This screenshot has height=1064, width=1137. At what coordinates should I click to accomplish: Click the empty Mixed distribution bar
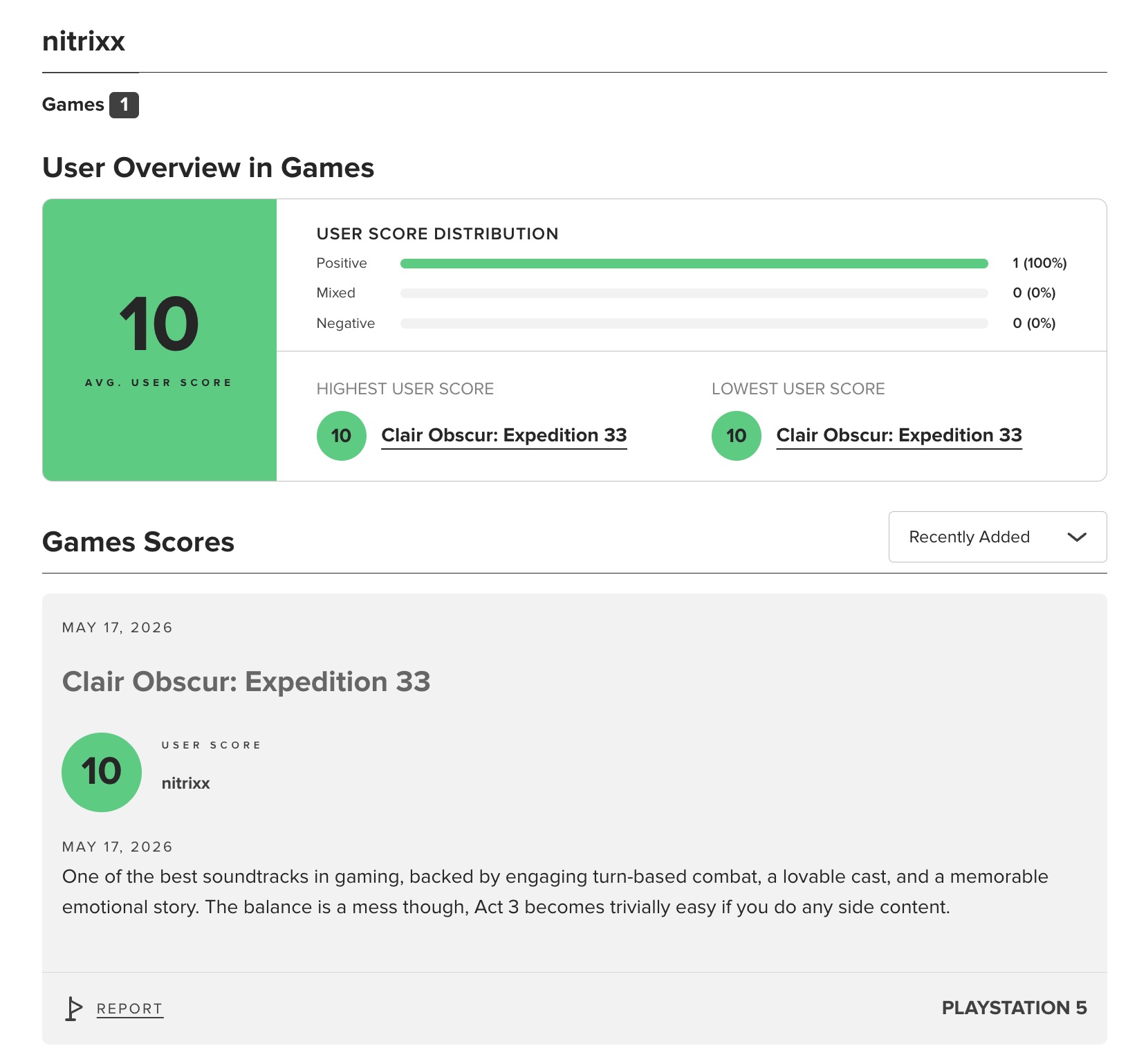(x=694, y=293)
